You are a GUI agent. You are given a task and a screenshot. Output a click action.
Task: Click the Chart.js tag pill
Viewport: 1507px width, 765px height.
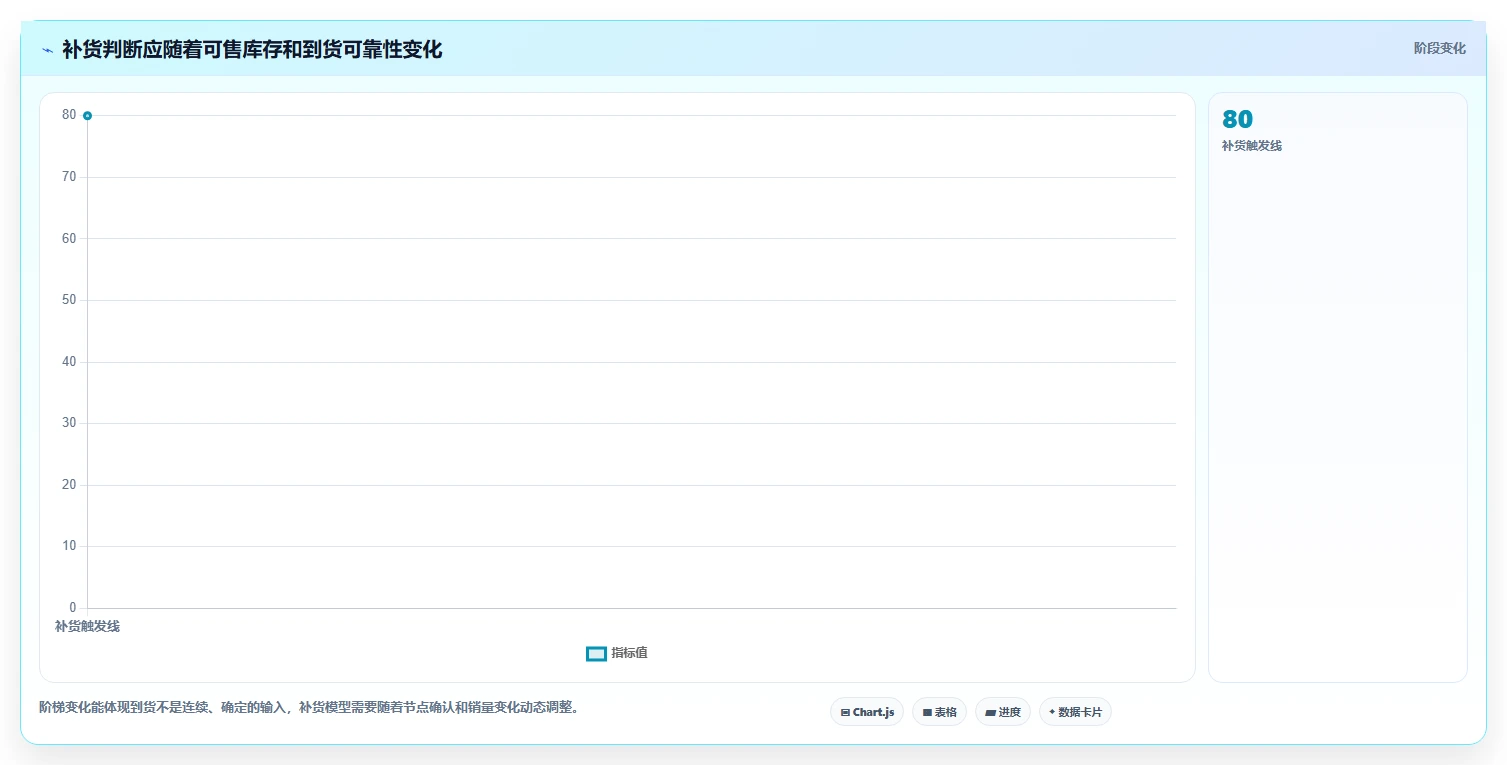pyautogui.click(x=867, y=712)
